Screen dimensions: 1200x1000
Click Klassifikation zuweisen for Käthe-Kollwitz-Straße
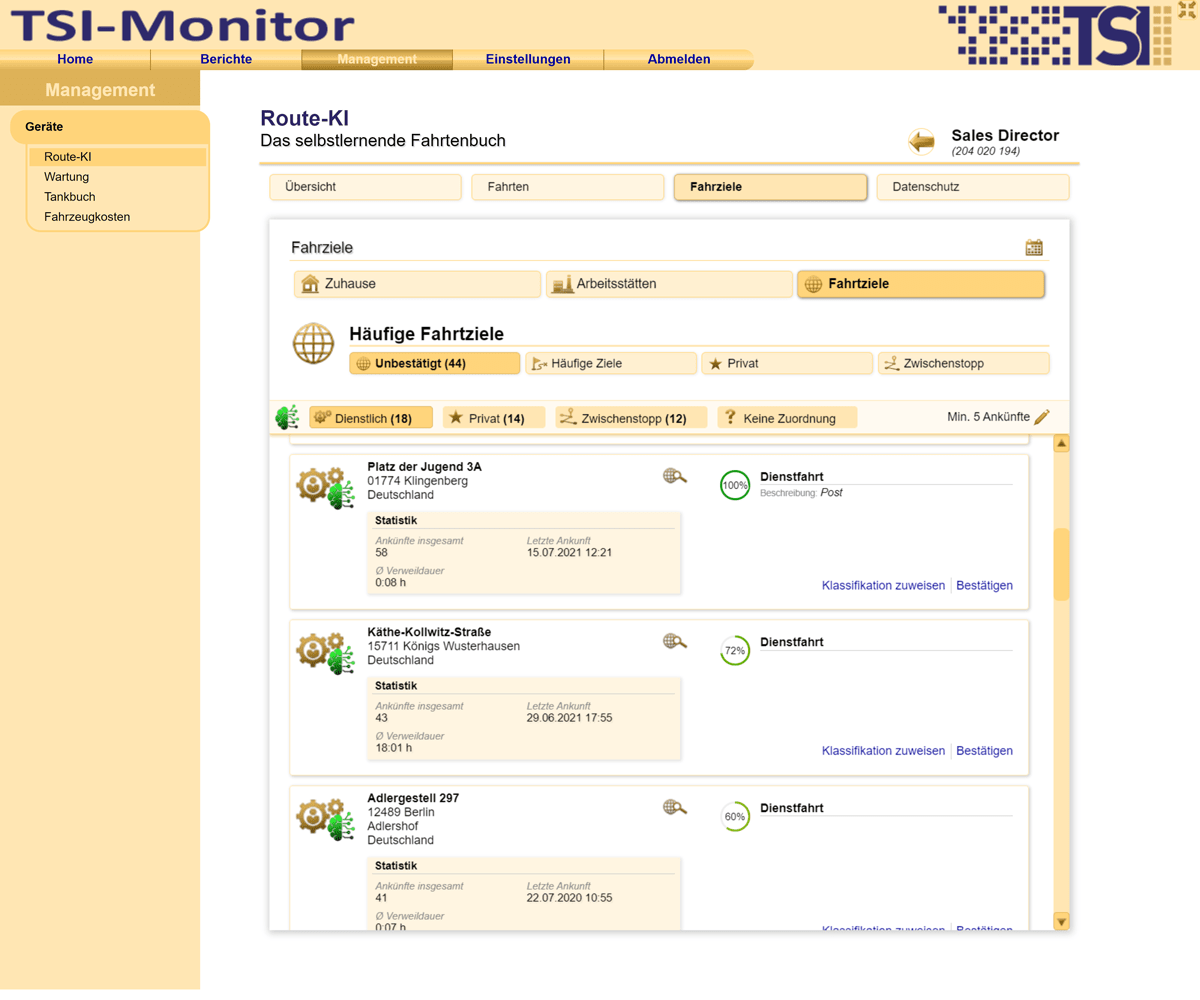883,751
